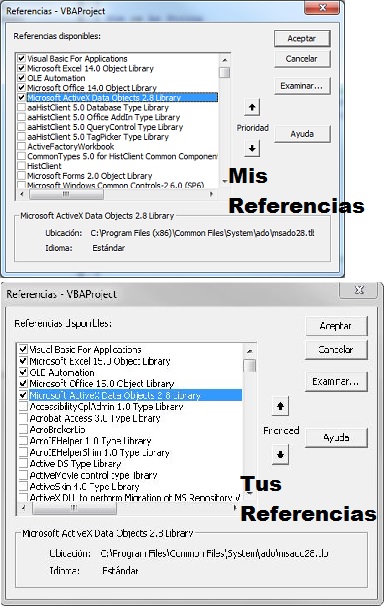Select Microsoft ActiveX Data Objects row in bottom list

pos(136,395)
